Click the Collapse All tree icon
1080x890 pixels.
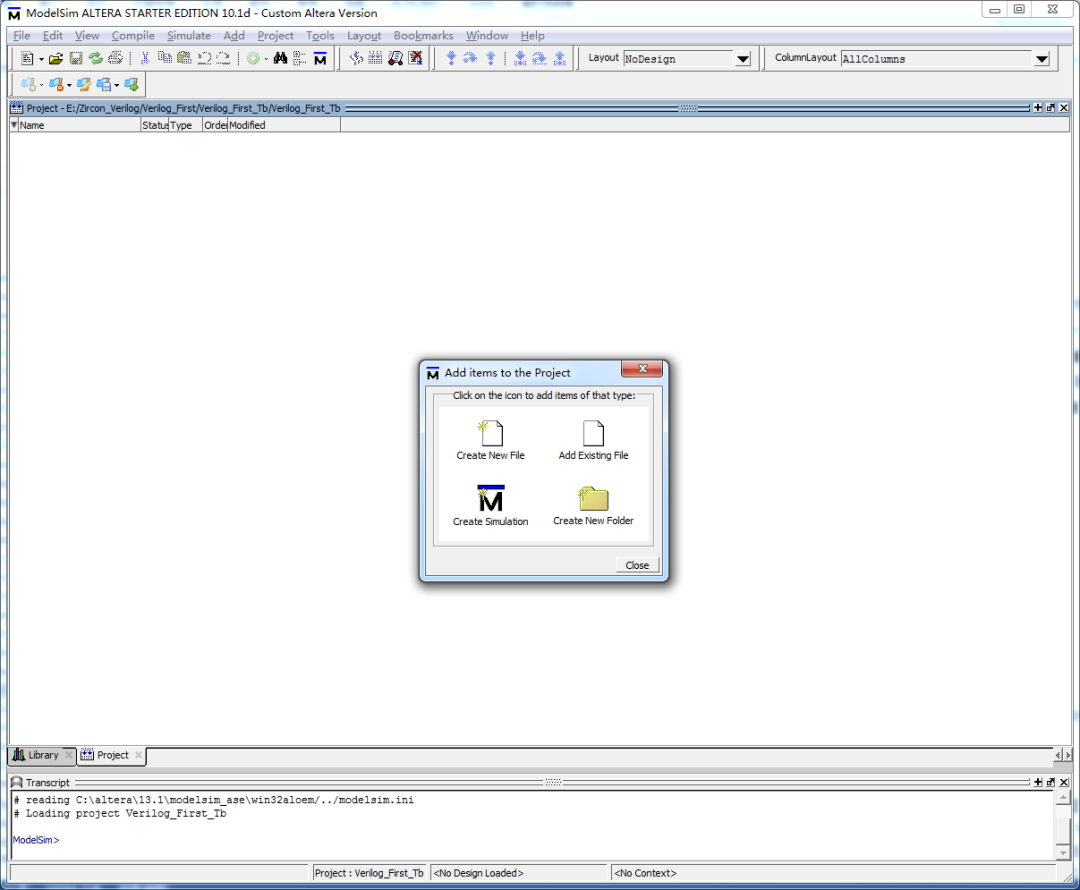pos(299,59)
